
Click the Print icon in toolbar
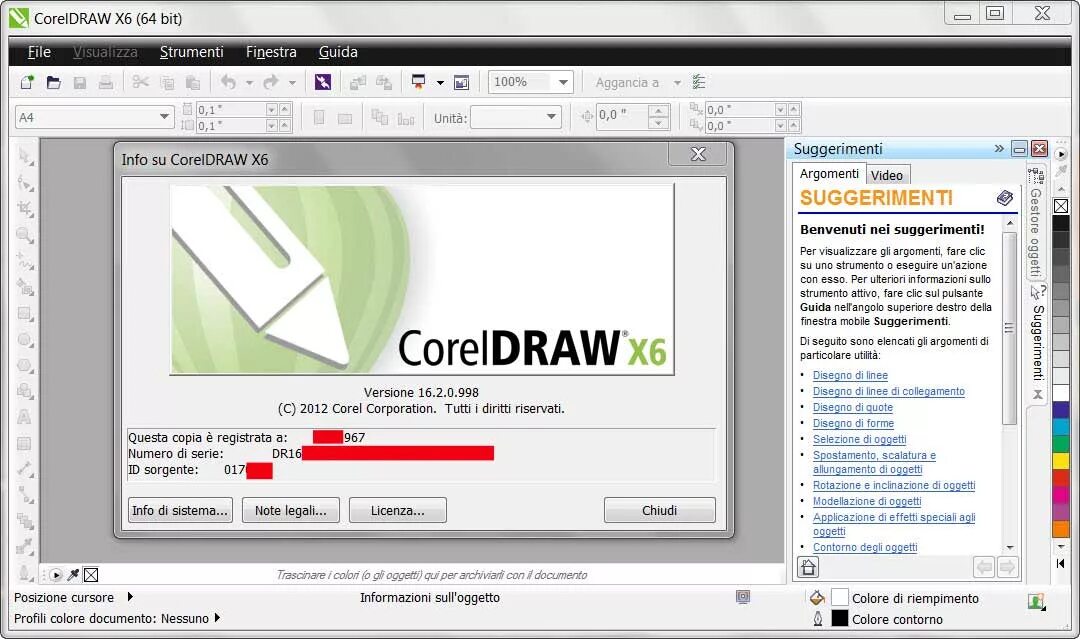(105, 83)
